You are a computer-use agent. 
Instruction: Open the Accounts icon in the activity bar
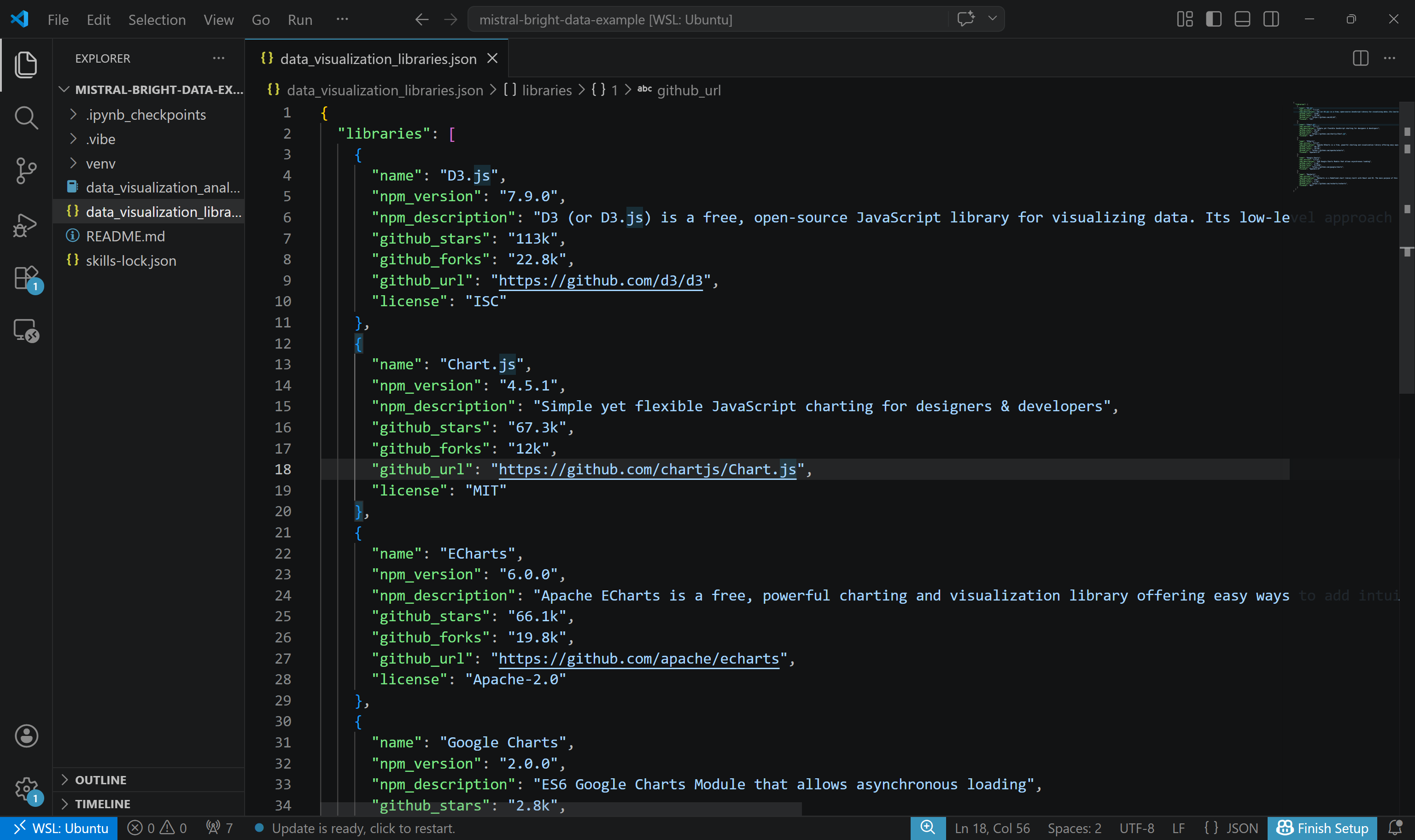pos(26,736)
